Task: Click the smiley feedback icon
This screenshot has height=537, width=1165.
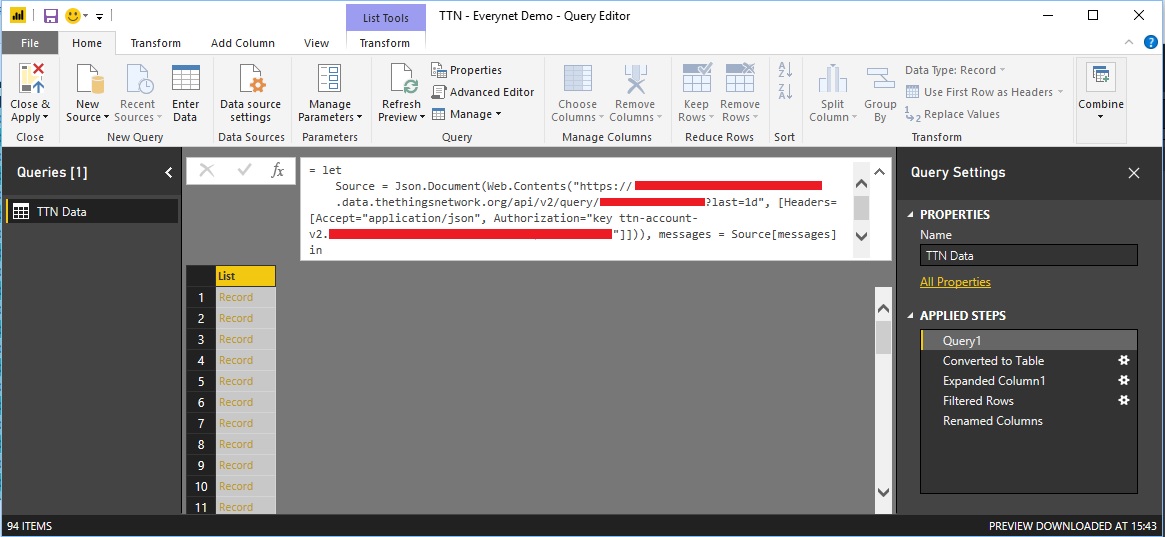Action: click(73, 16)
